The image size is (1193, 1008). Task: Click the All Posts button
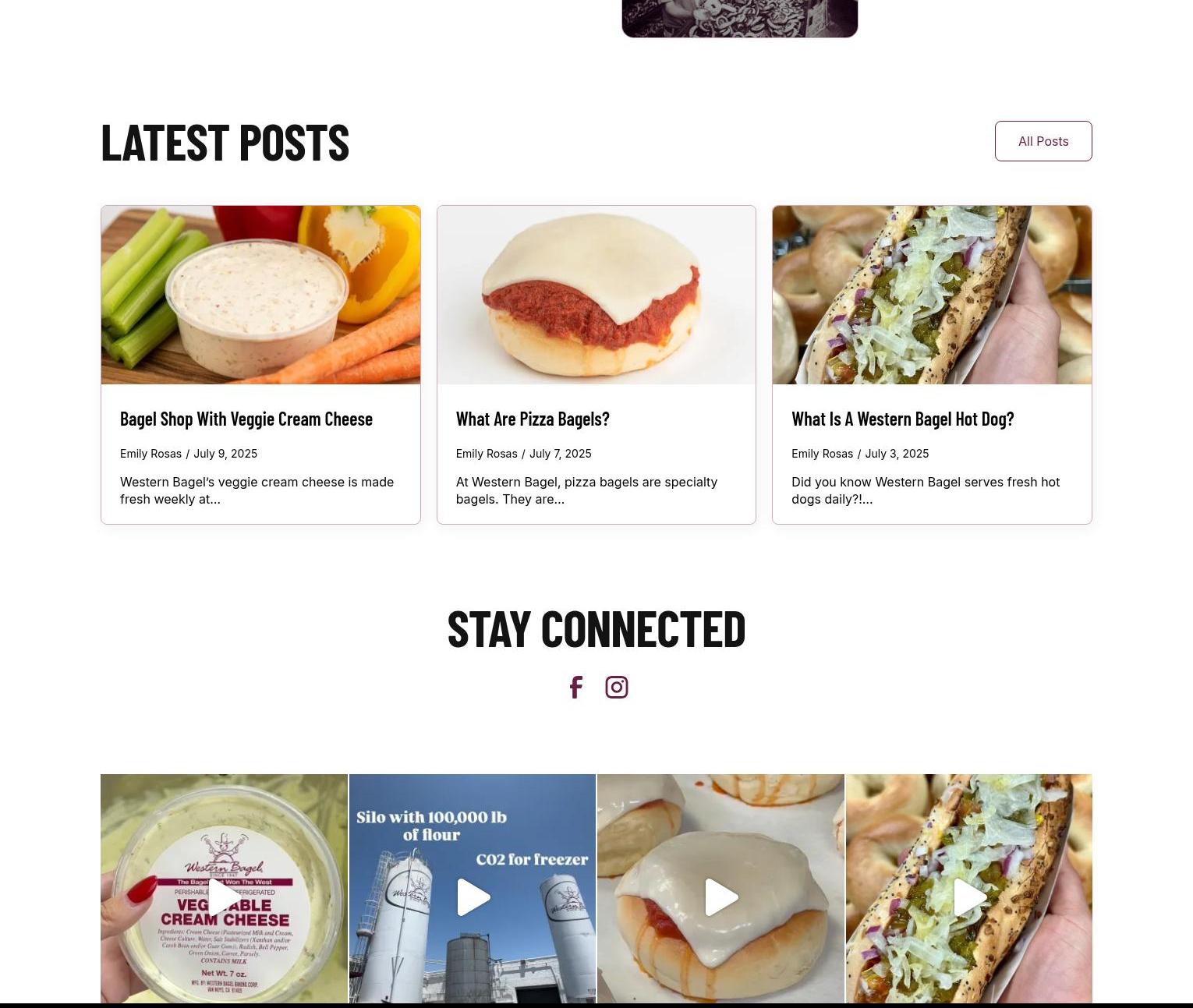(x=1043, y=141)
